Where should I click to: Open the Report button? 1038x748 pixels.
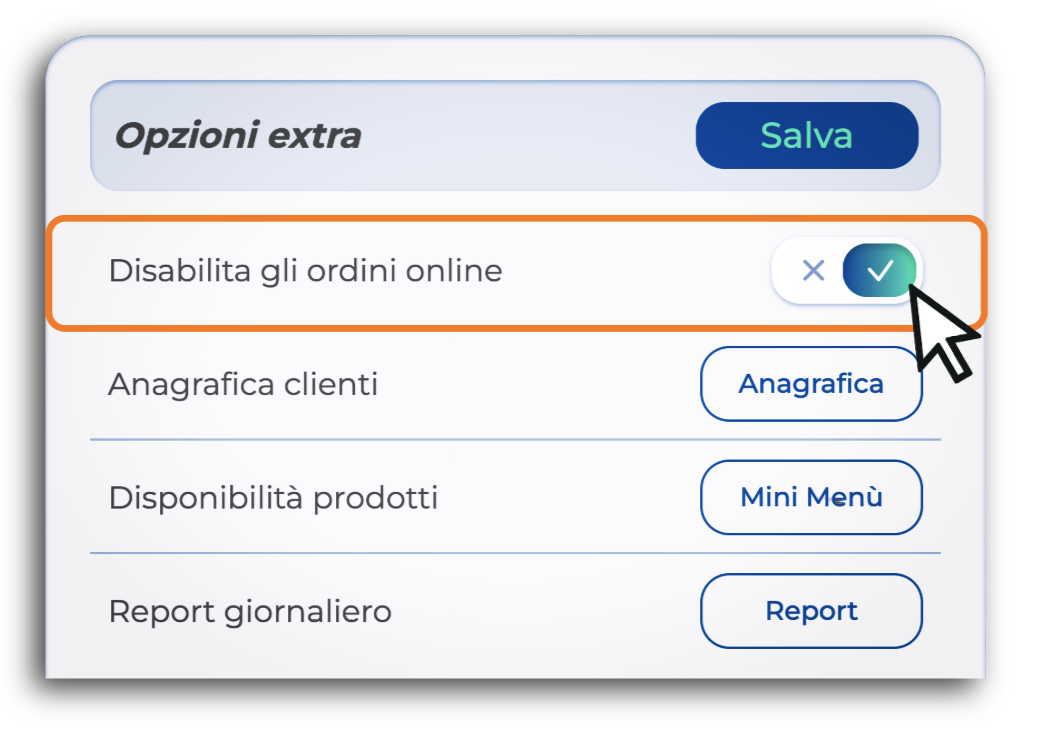(811, 611)
